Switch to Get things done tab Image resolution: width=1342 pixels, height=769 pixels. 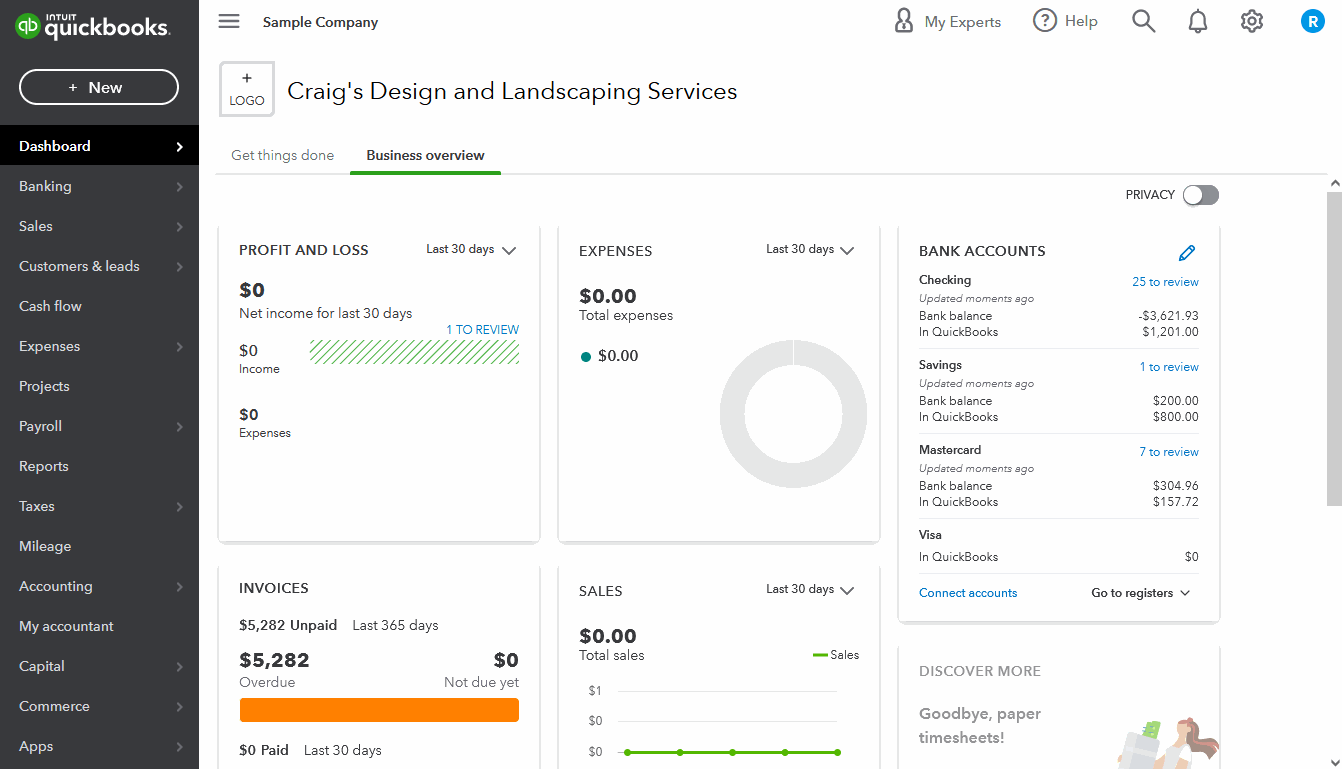tap(282, 155)
